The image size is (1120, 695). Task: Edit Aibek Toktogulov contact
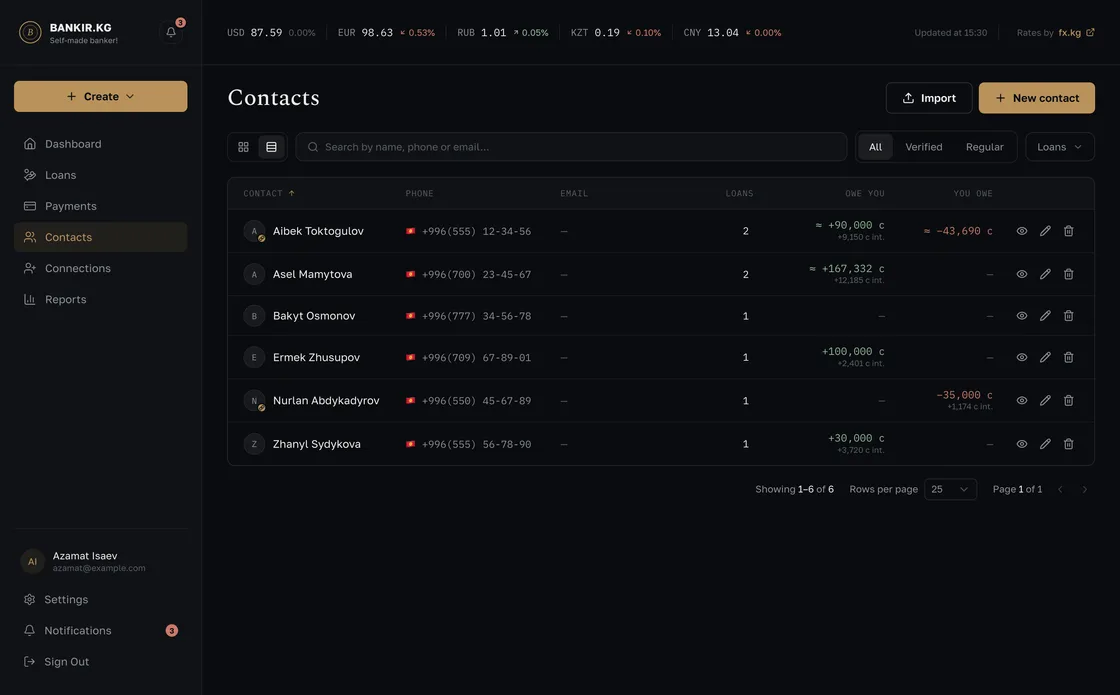coord(1045,231)
